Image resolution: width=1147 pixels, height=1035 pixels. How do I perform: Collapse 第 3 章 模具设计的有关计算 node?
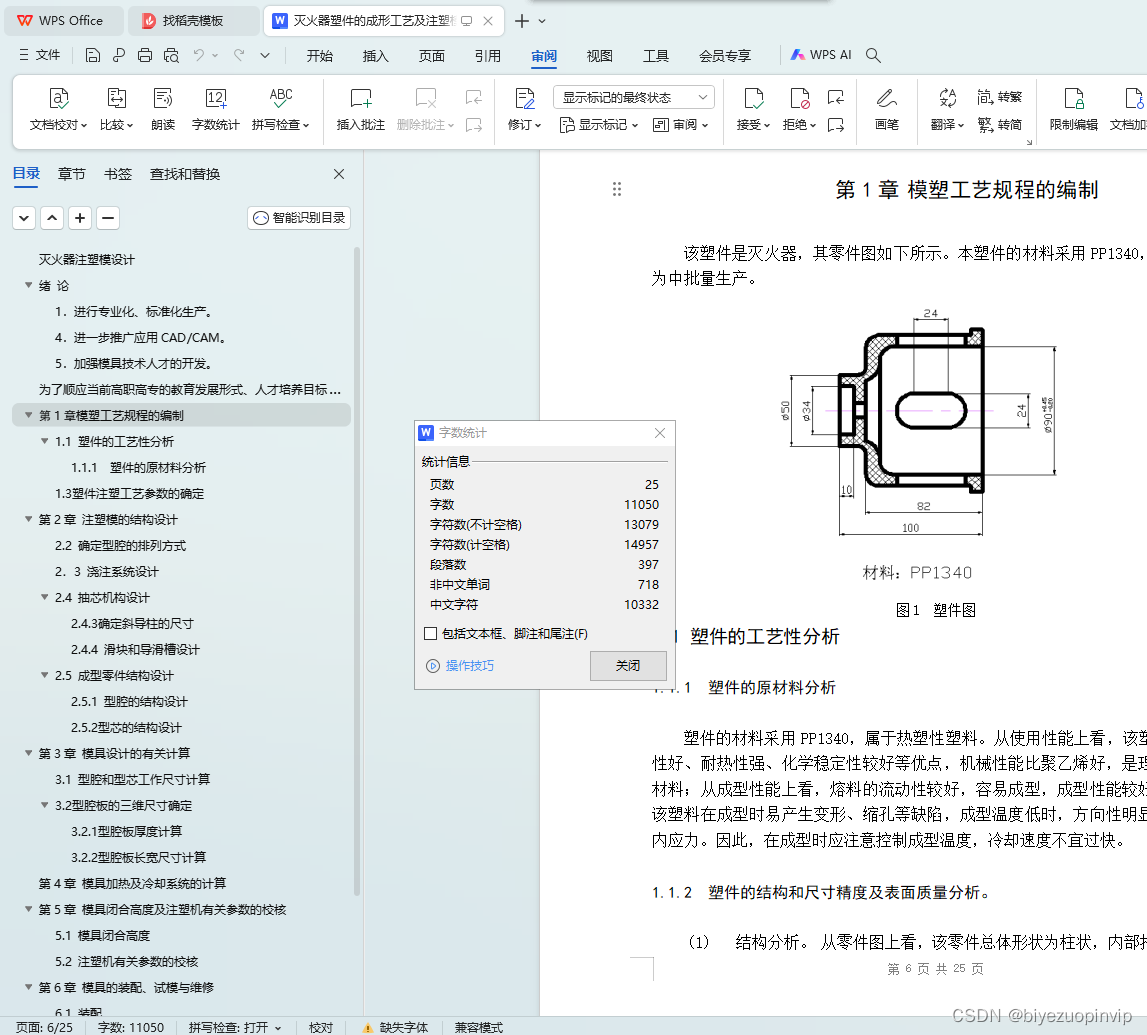click(29, 753)
